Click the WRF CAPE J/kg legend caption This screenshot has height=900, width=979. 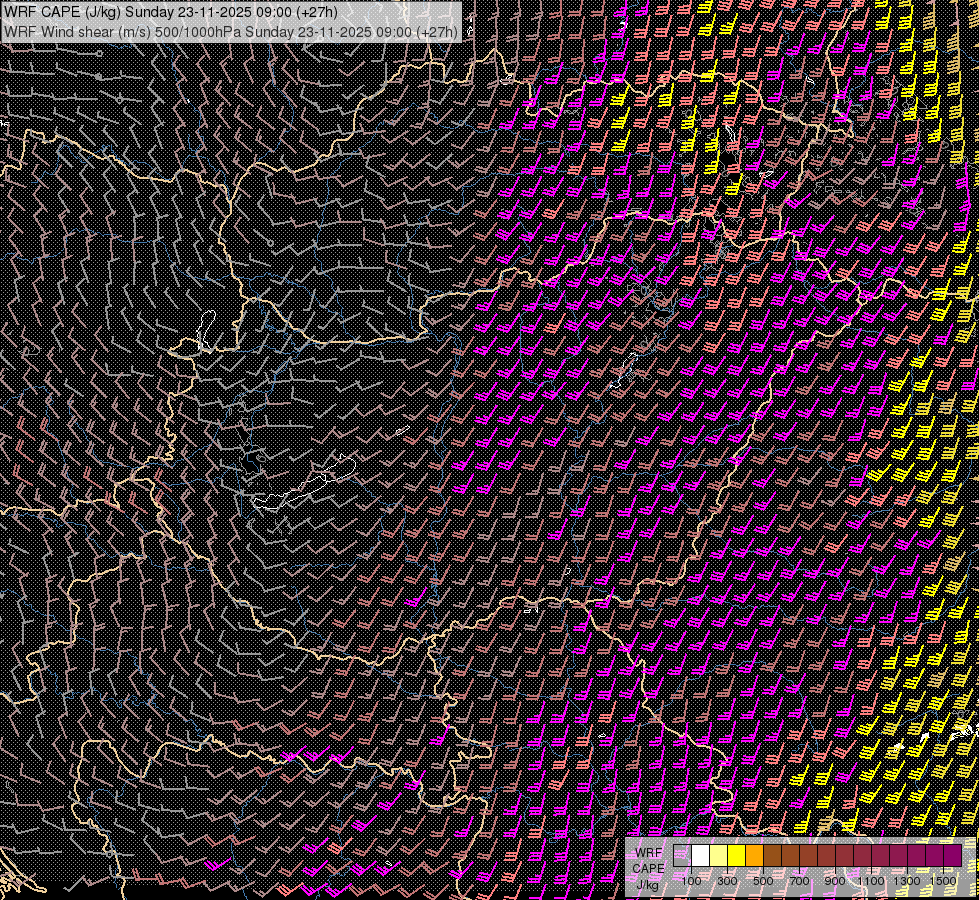648,868
